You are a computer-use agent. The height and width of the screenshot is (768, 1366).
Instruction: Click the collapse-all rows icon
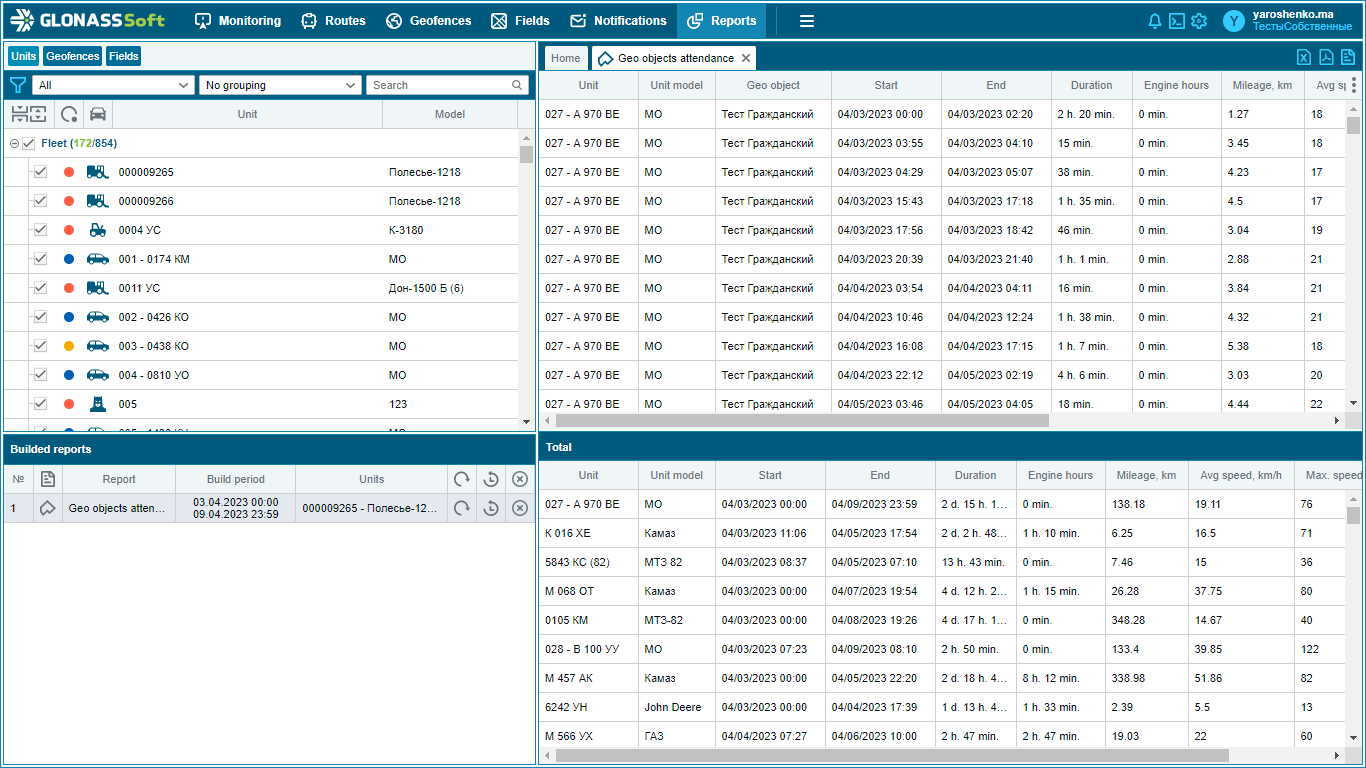19,114
